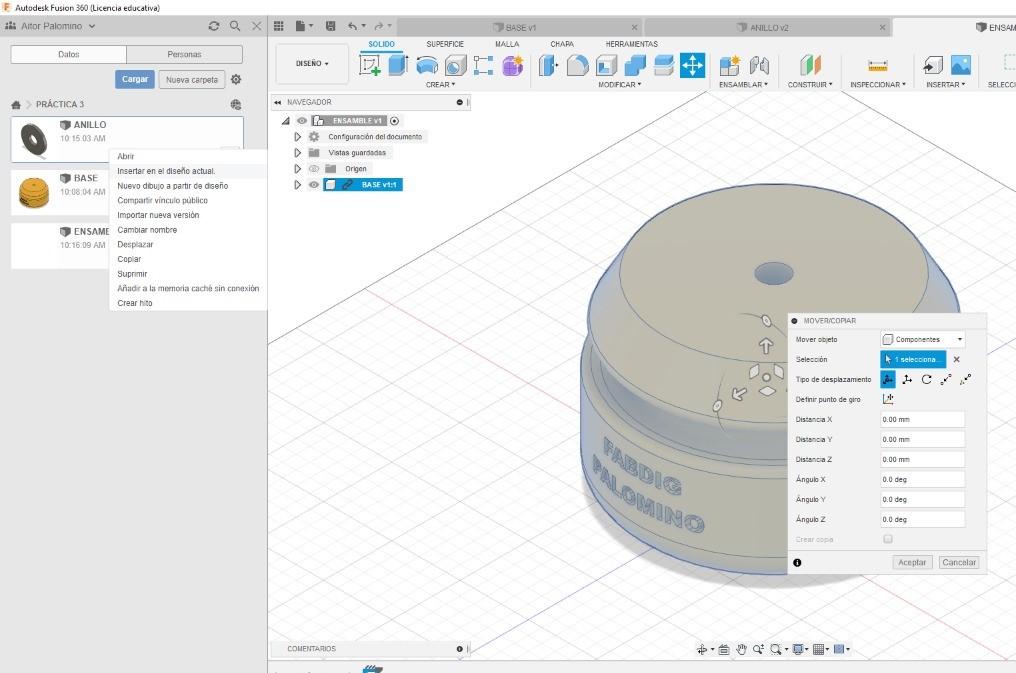Select Look At navigation tool
Screen dimensions: 1016x673
click(724, 649)
